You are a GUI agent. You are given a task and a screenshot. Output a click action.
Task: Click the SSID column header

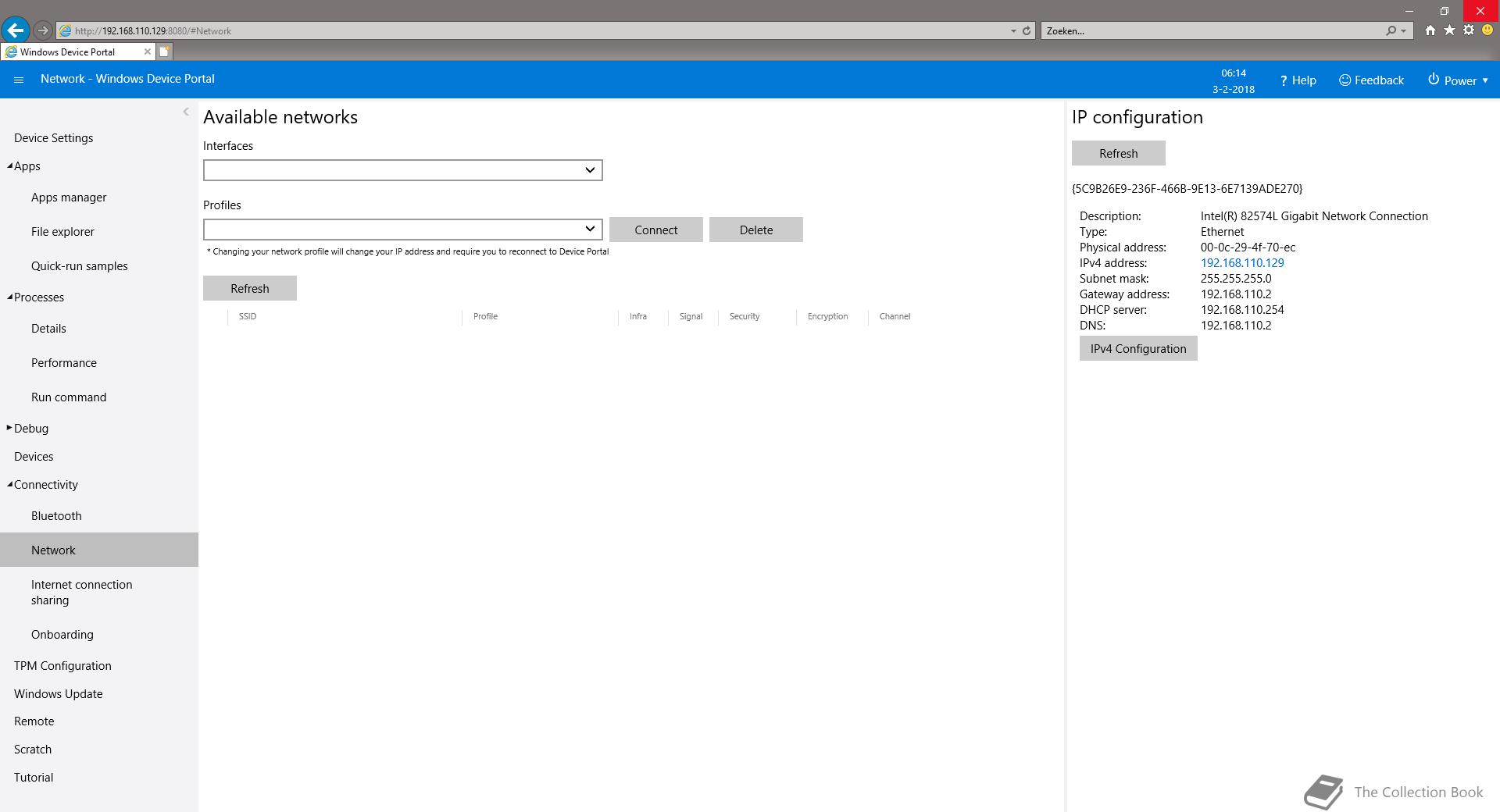click(248, 316)
